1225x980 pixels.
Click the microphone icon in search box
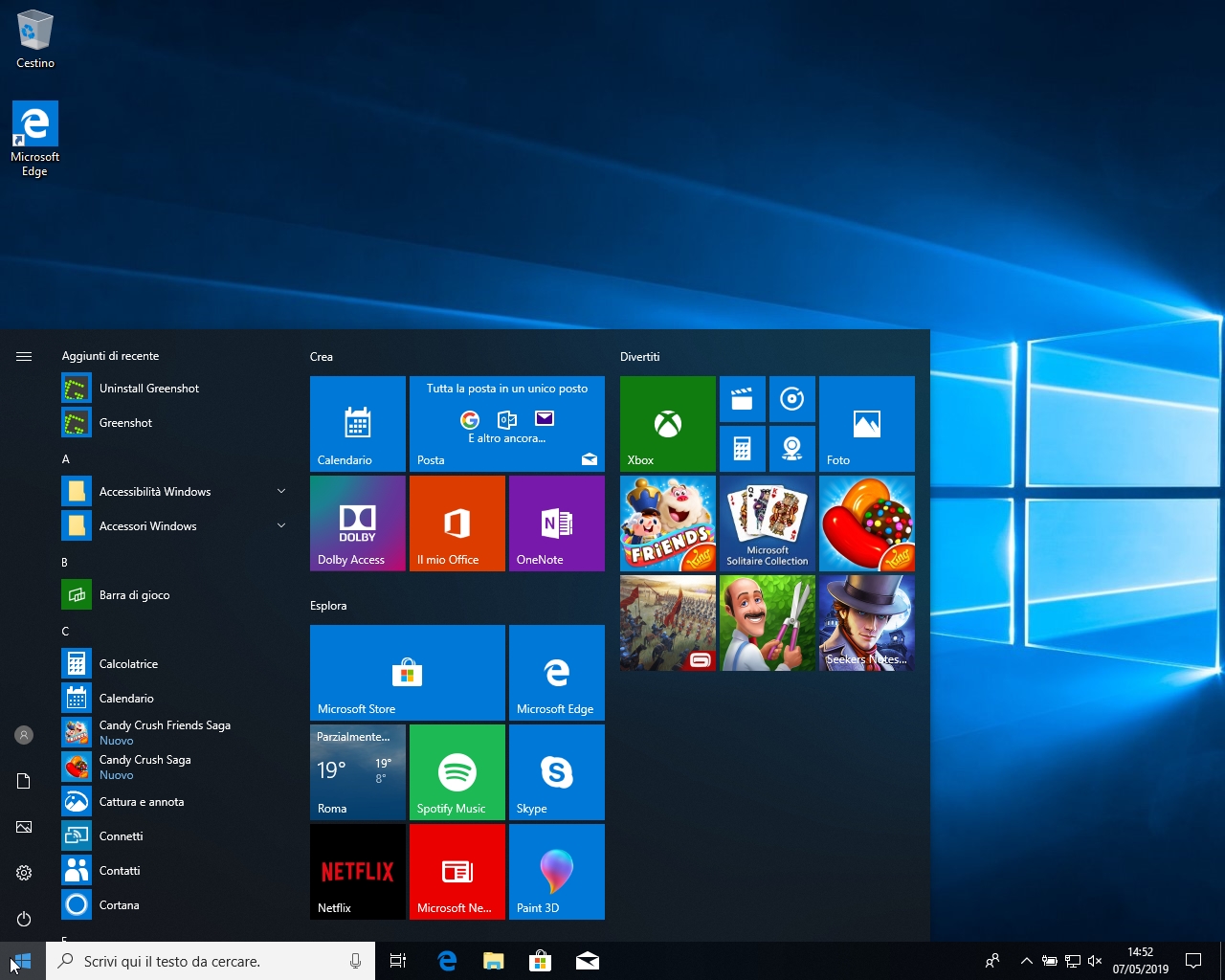[x=355, y=961]
